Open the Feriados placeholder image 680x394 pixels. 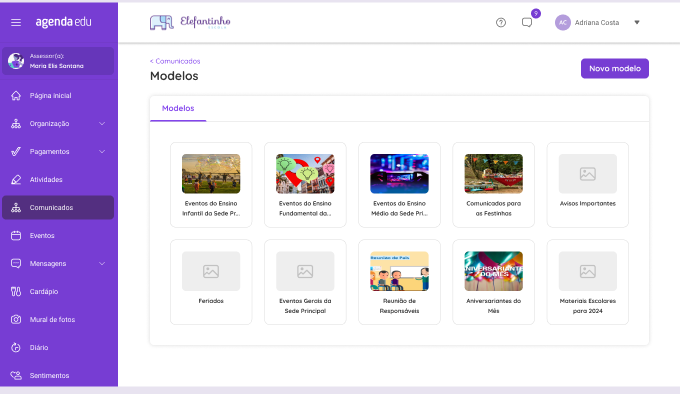(x=211, y=271)
